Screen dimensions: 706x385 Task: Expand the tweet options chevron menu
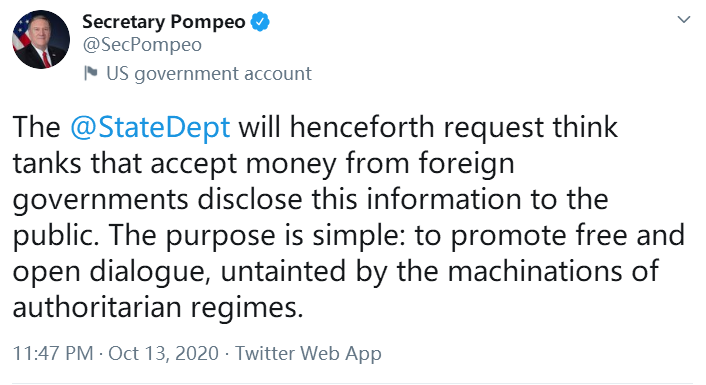click(x=684, y=19)
